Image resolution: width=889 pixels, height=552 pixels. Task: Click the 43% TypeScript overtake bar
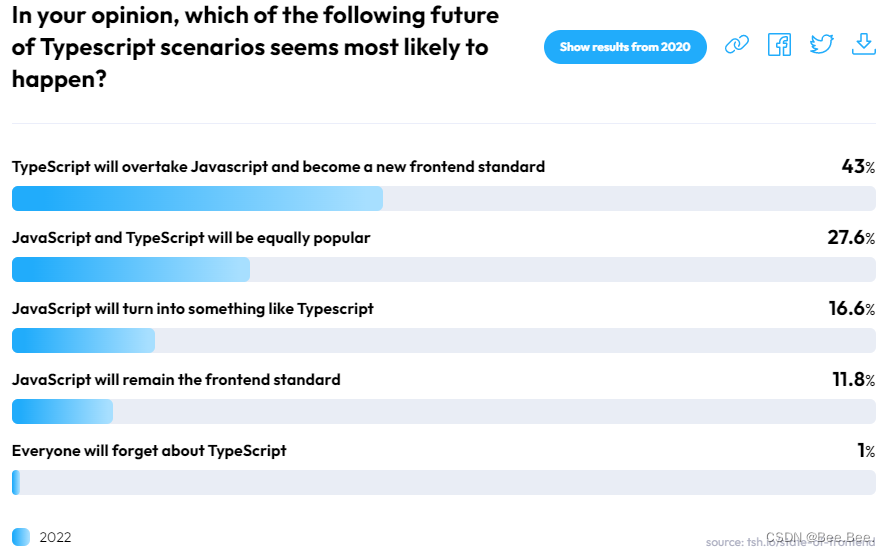(x=197, y=198)
